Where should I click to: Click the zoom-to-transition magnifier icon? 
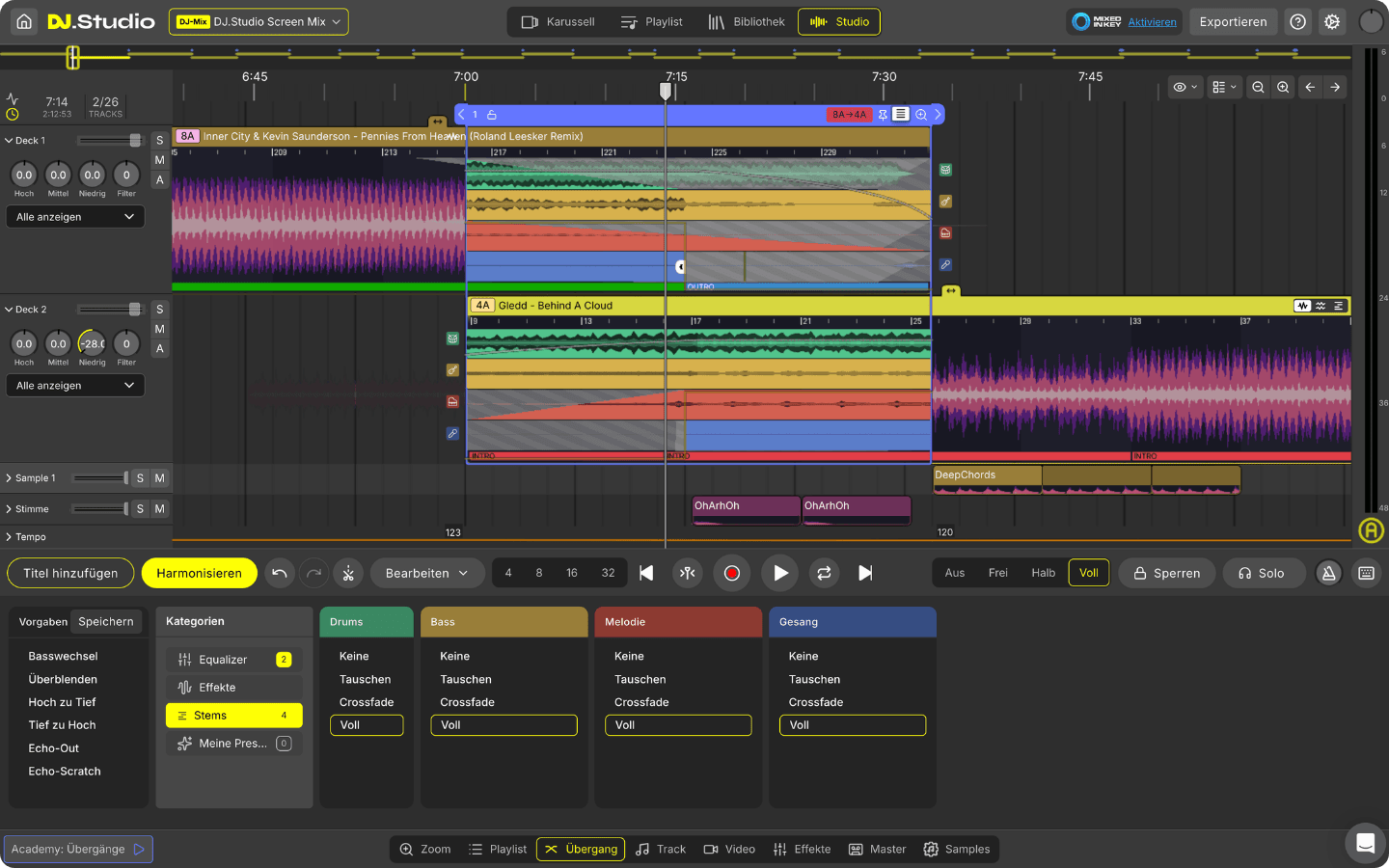coord(921,115)
